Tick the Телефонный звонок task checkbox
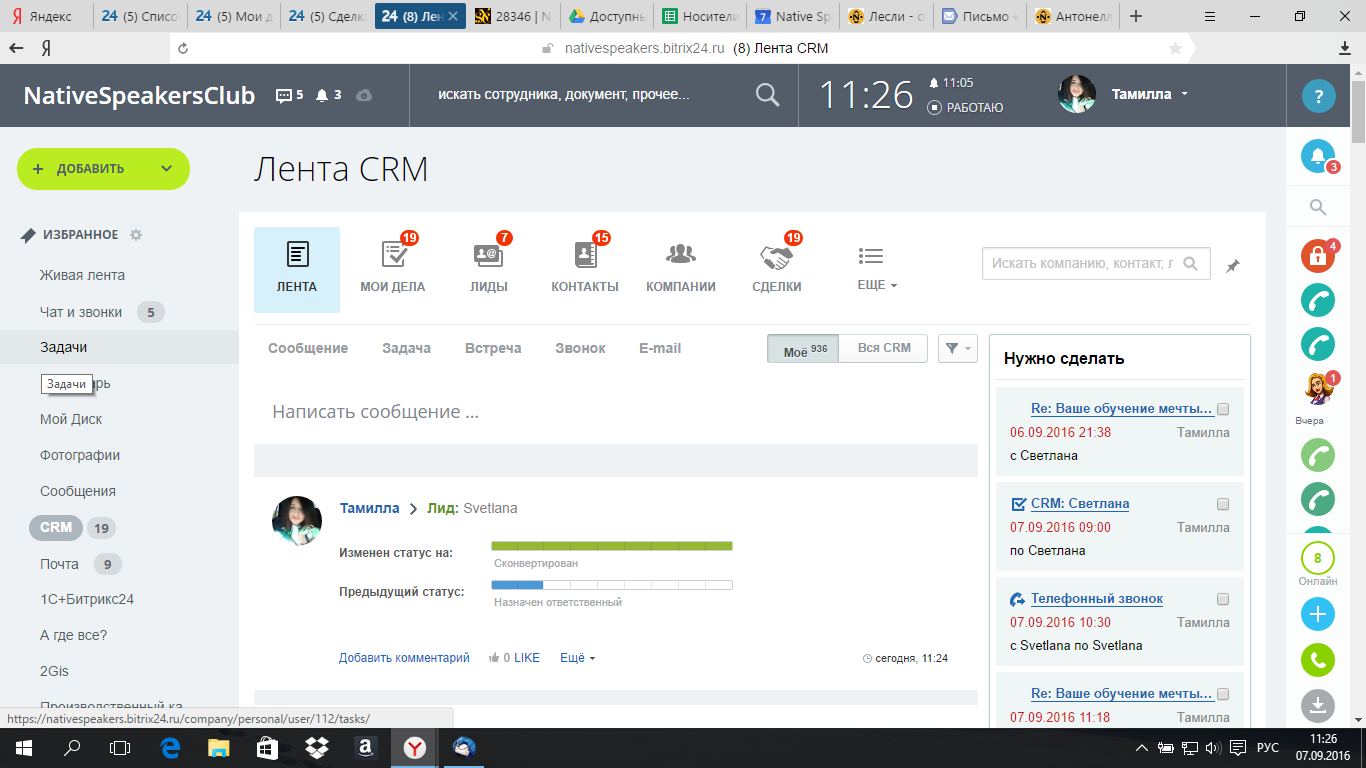Image resolution: width=1366 pixels, height=768 pixels. (x=1223, y=599)
